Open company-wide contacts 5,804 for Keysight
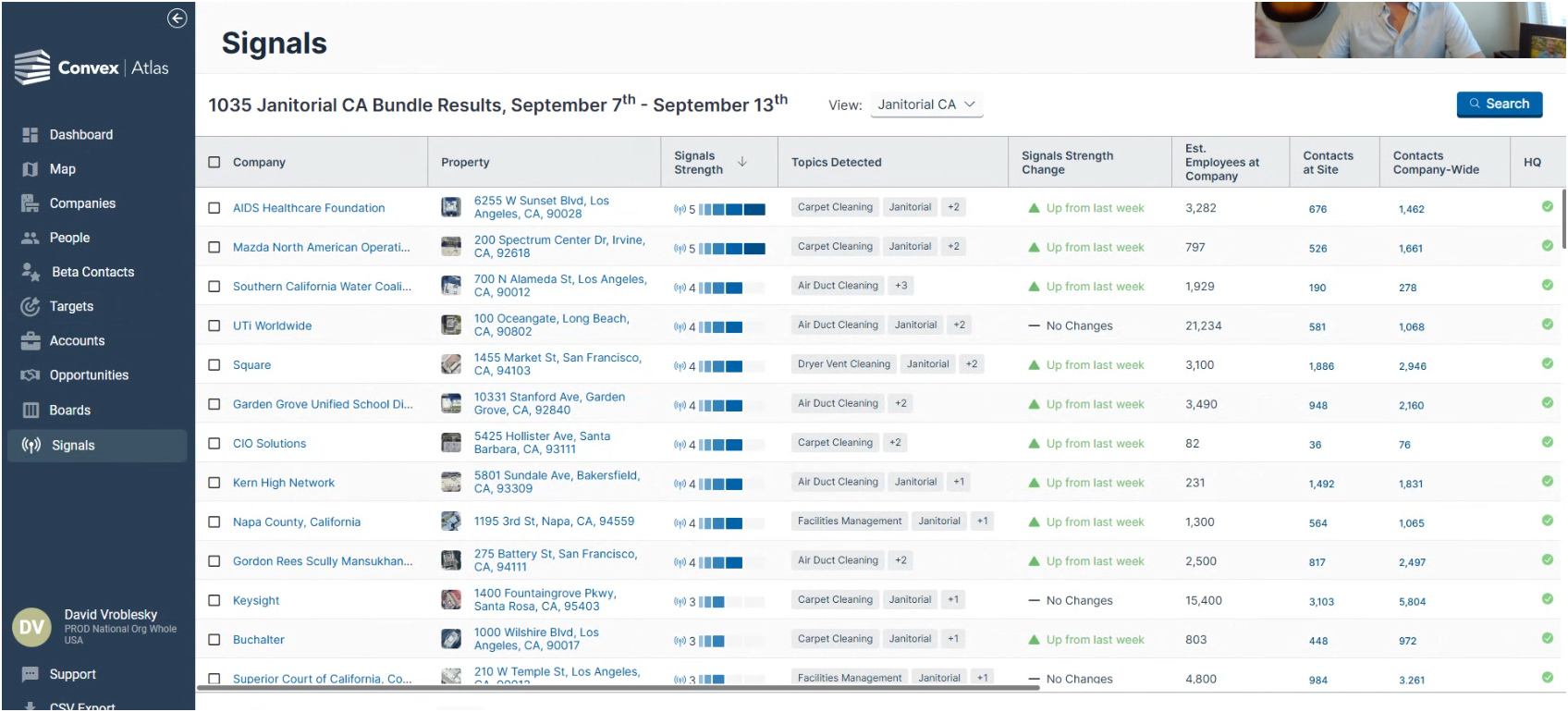 1412,602
